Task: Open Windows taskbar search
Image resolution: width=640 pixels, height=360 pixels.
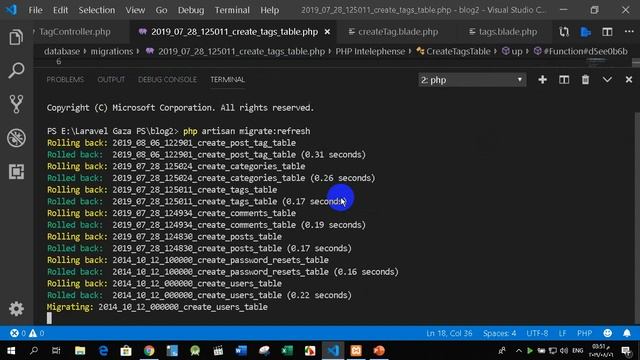Action: [x=34, y=351]
